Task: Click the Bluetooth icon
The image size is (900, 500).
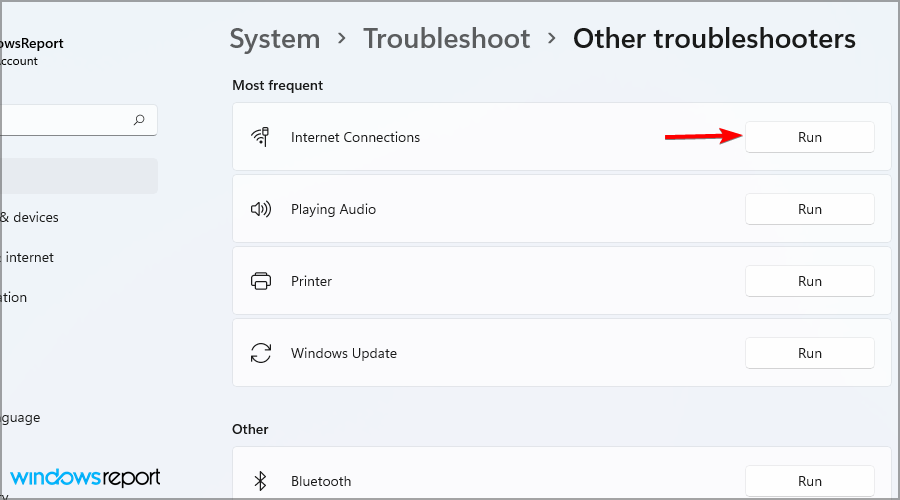Action: (x=260, y=481)
